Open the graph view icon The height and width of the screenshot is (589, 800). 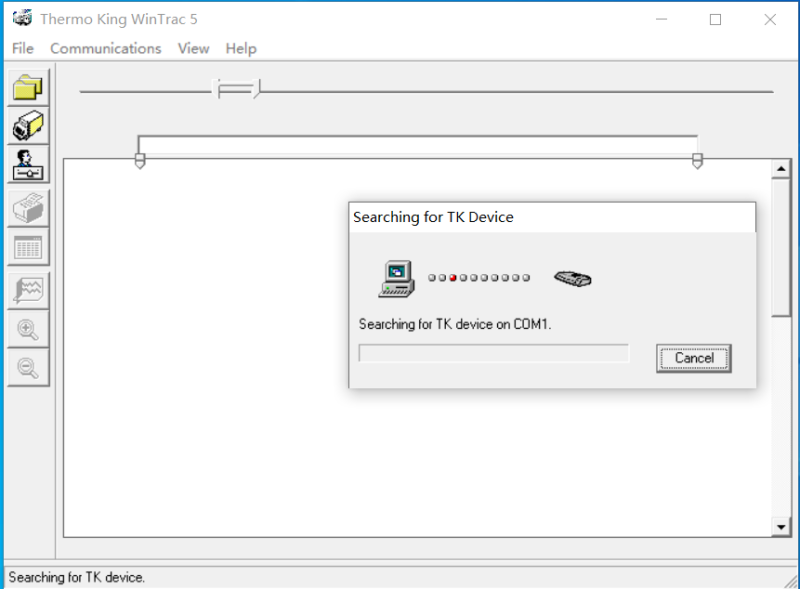(x=27, y=291)
